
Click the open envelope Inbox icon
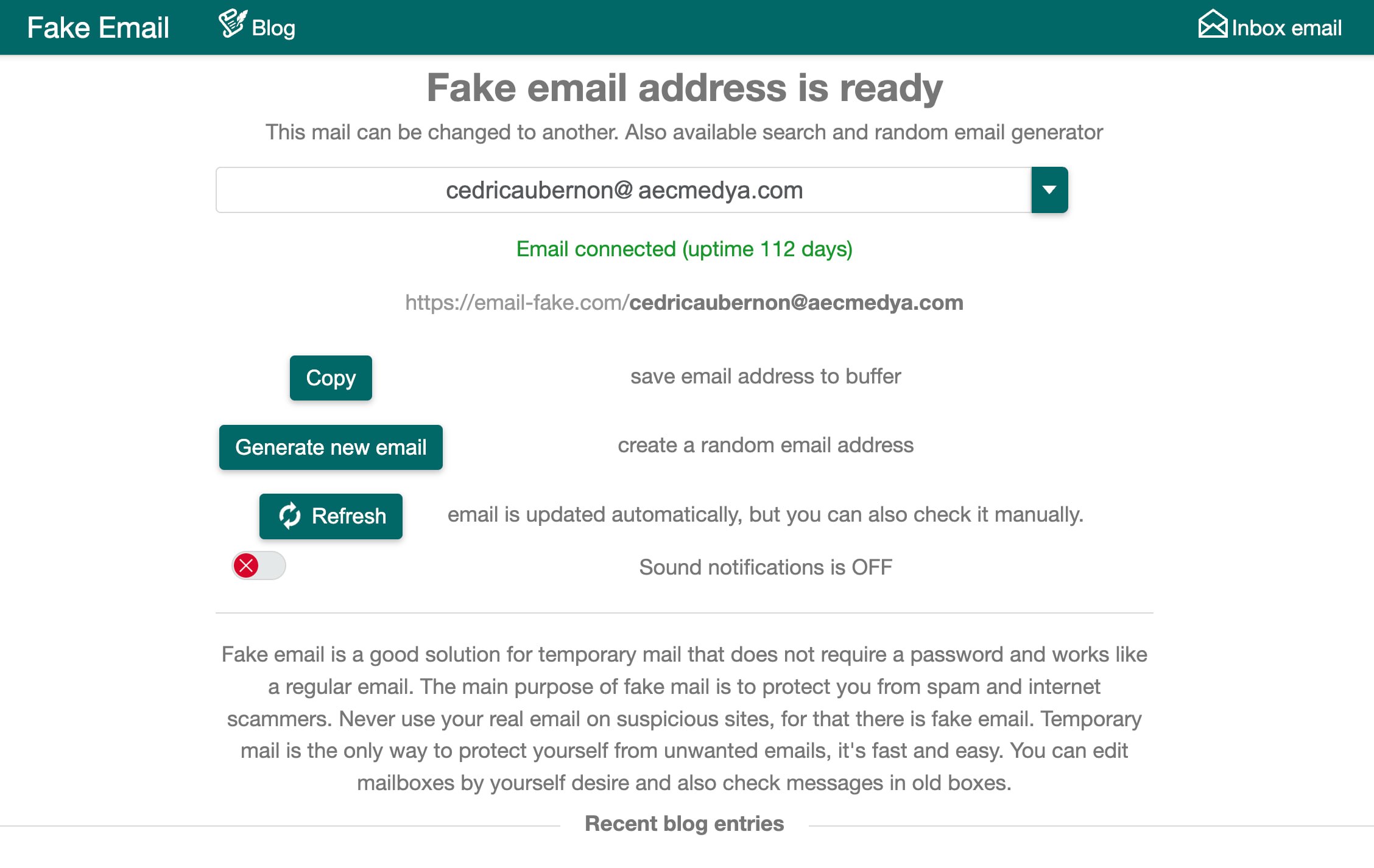(x=1212, y=24)
